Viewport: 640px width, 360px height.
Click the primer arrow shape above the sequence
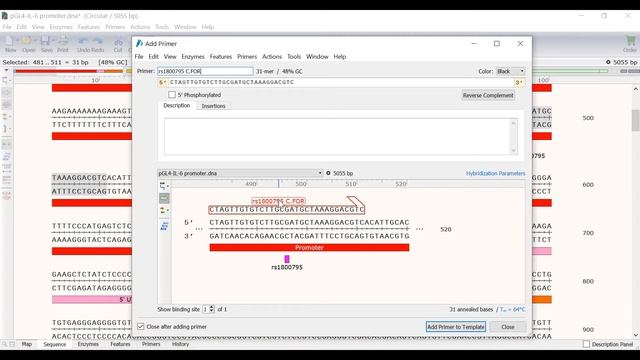pyautogui.click(x=356, y=201)
